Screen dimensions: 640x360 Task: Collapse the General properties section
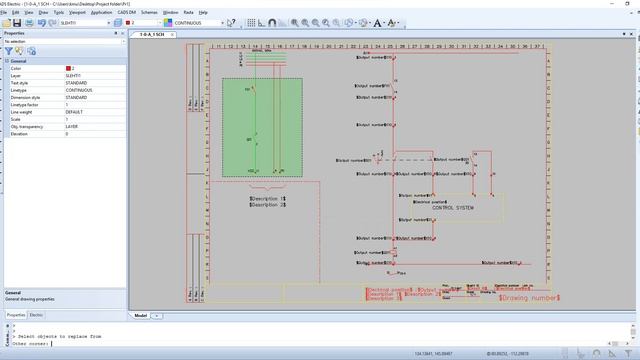pos(7,61)
